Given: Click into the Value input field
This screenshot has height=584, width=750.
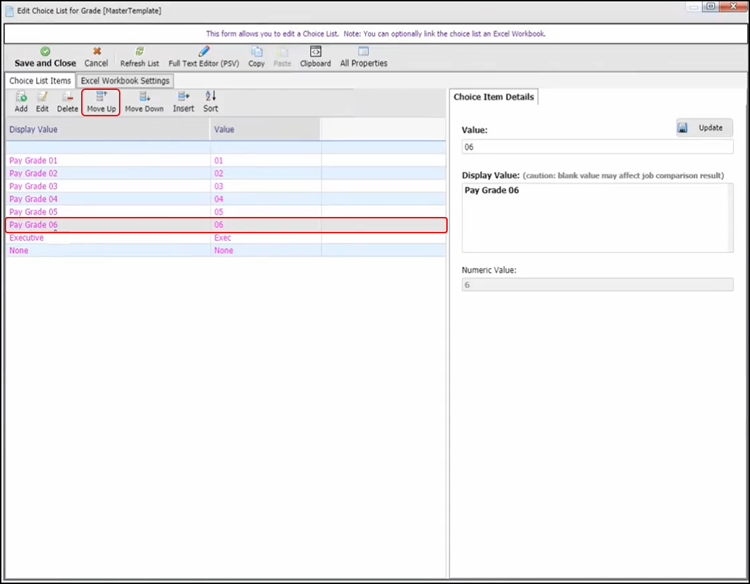Looking at the screenshot, I should pos(597,147).
